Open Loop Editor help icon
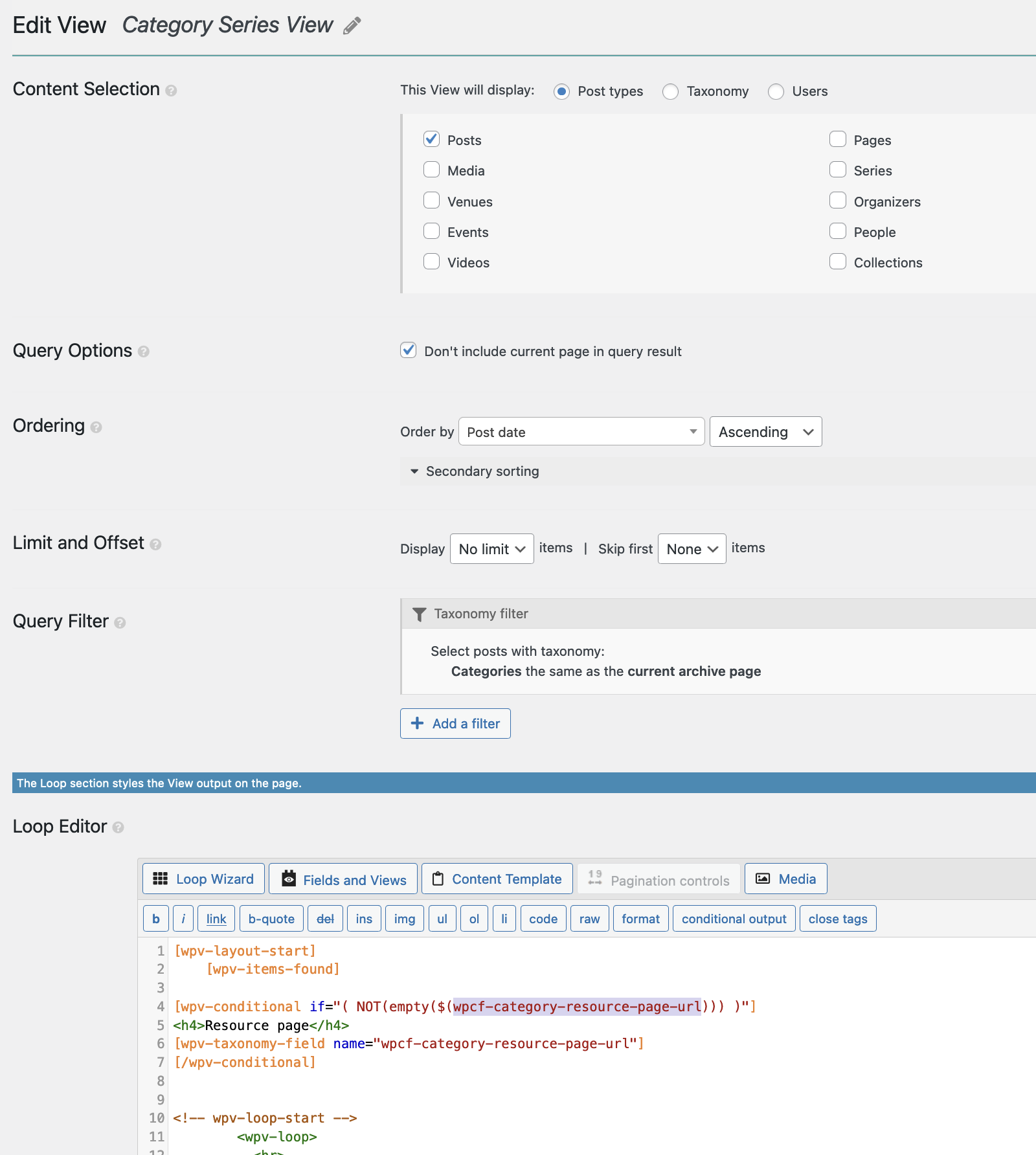This screenshot has width=1036, height=1155. (x=118, y=827)
